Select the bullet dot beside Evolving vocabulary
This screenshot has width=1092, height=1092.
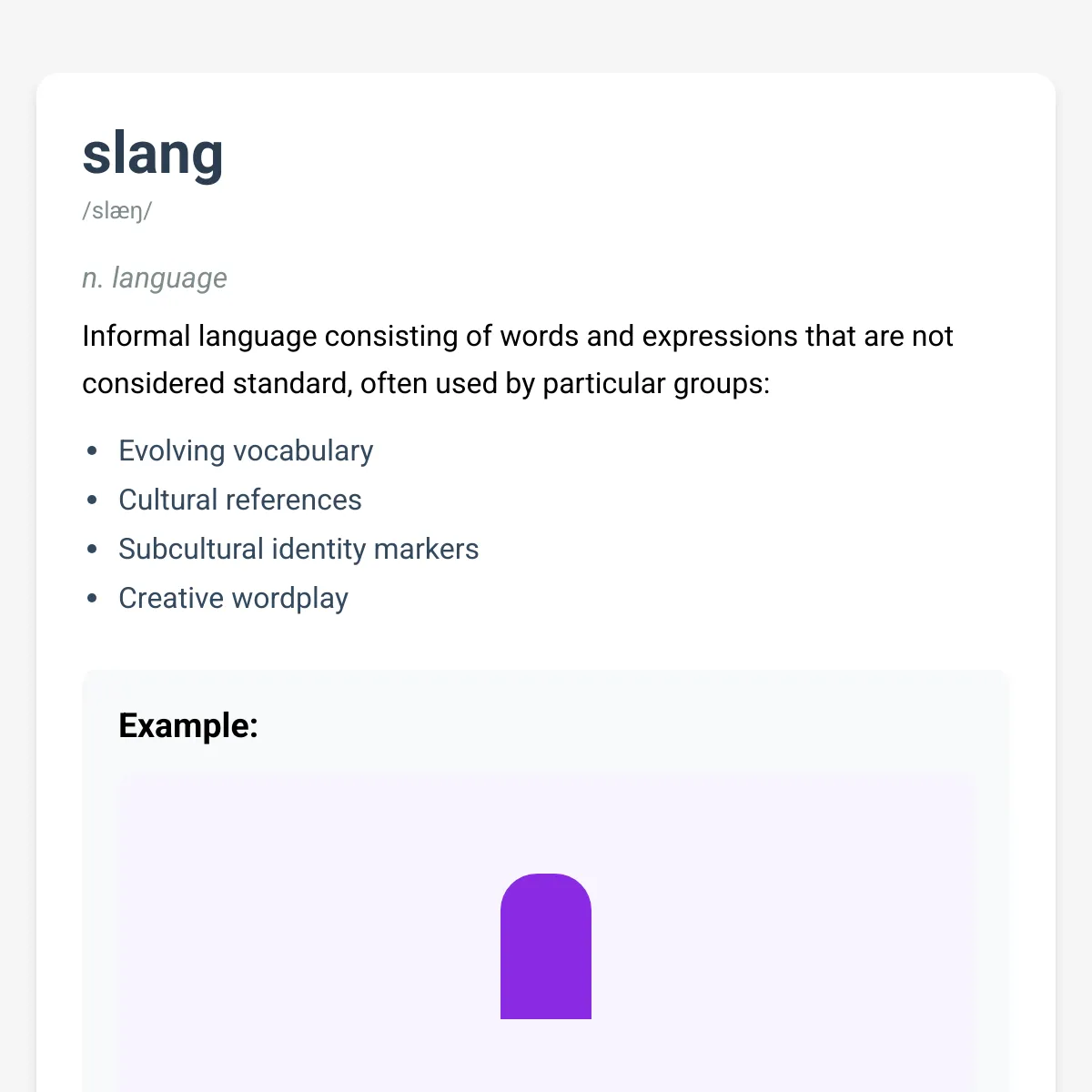click(92, 450)
